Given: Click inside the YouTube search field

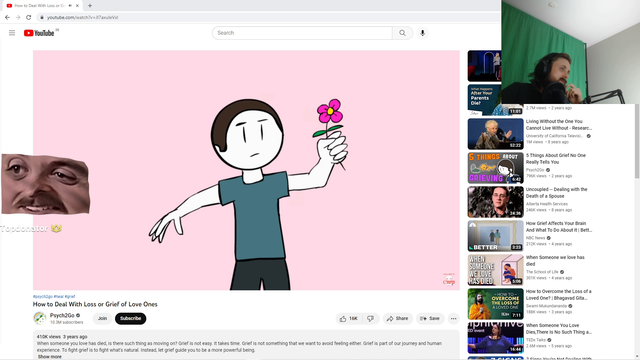Looking at the screenshot, I should (x=302, y=33).
